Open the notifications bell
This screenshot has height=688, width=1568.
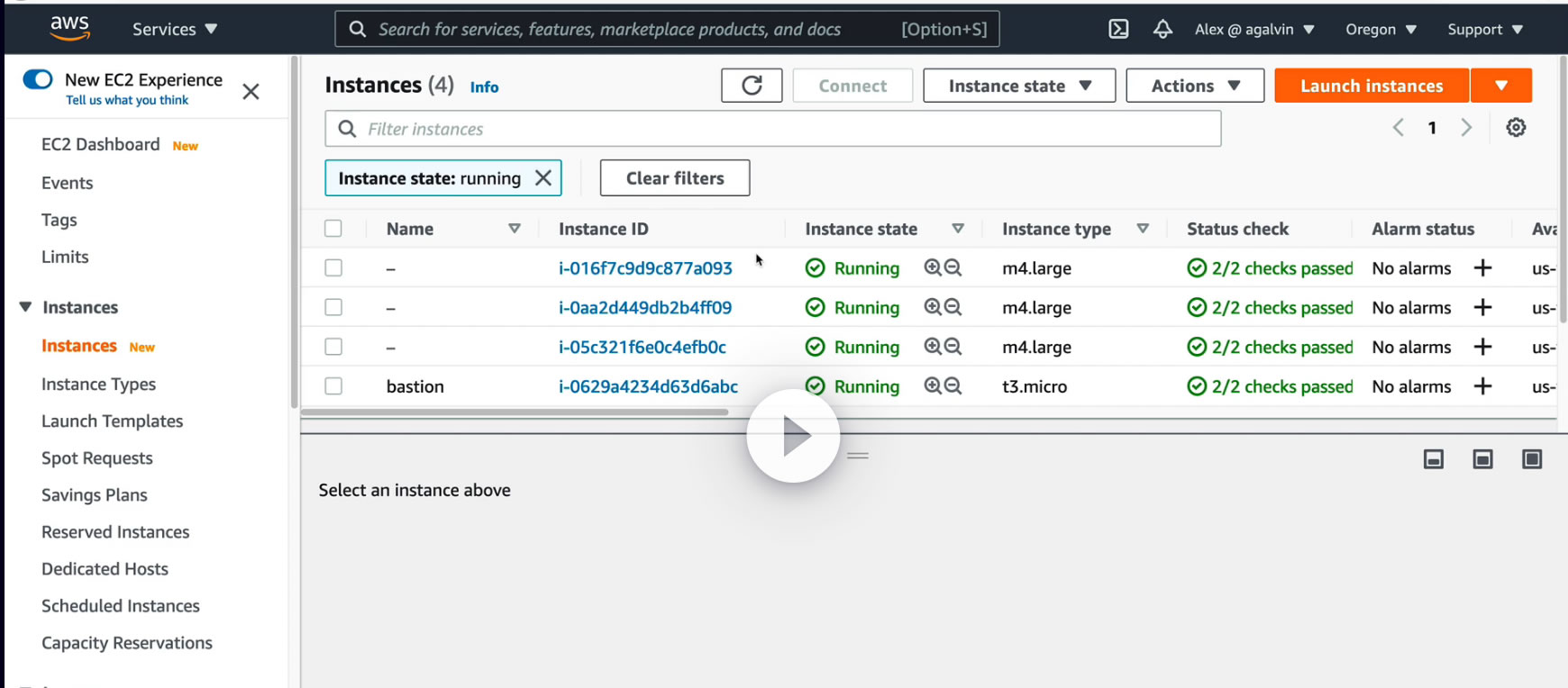pos(1162,29)
